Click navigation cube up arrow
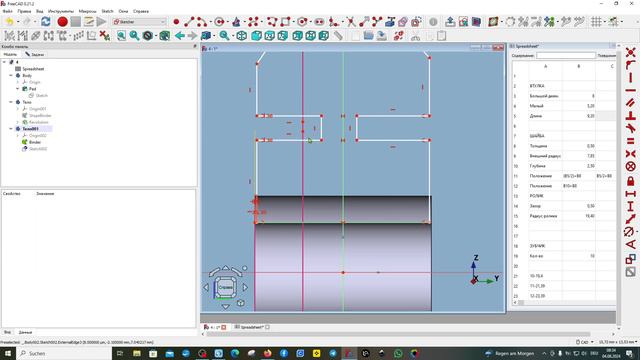This screenshot has height=360, width=640. coord(226,268)
